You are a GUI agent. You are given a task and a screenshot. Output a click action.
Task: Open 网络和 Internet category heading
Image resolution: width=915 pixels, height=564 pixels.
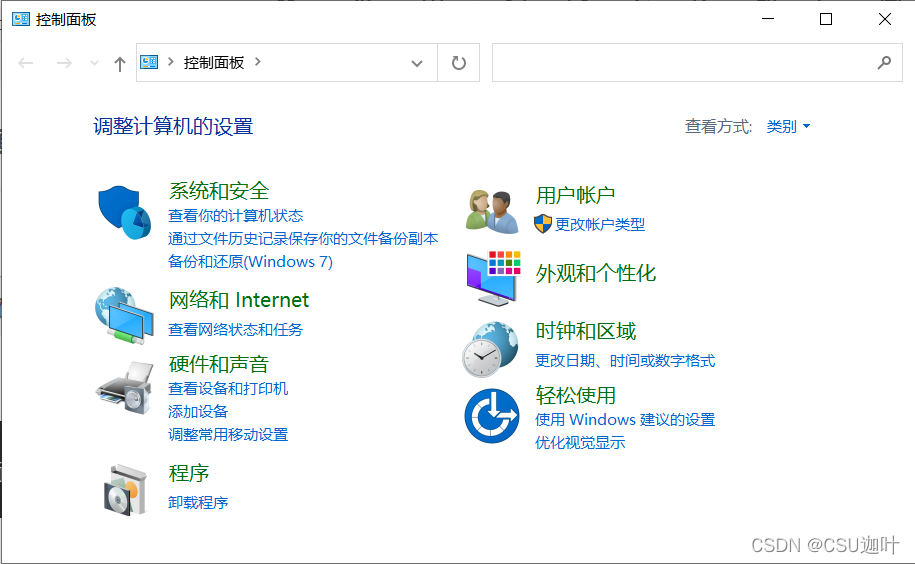(239, 300)
